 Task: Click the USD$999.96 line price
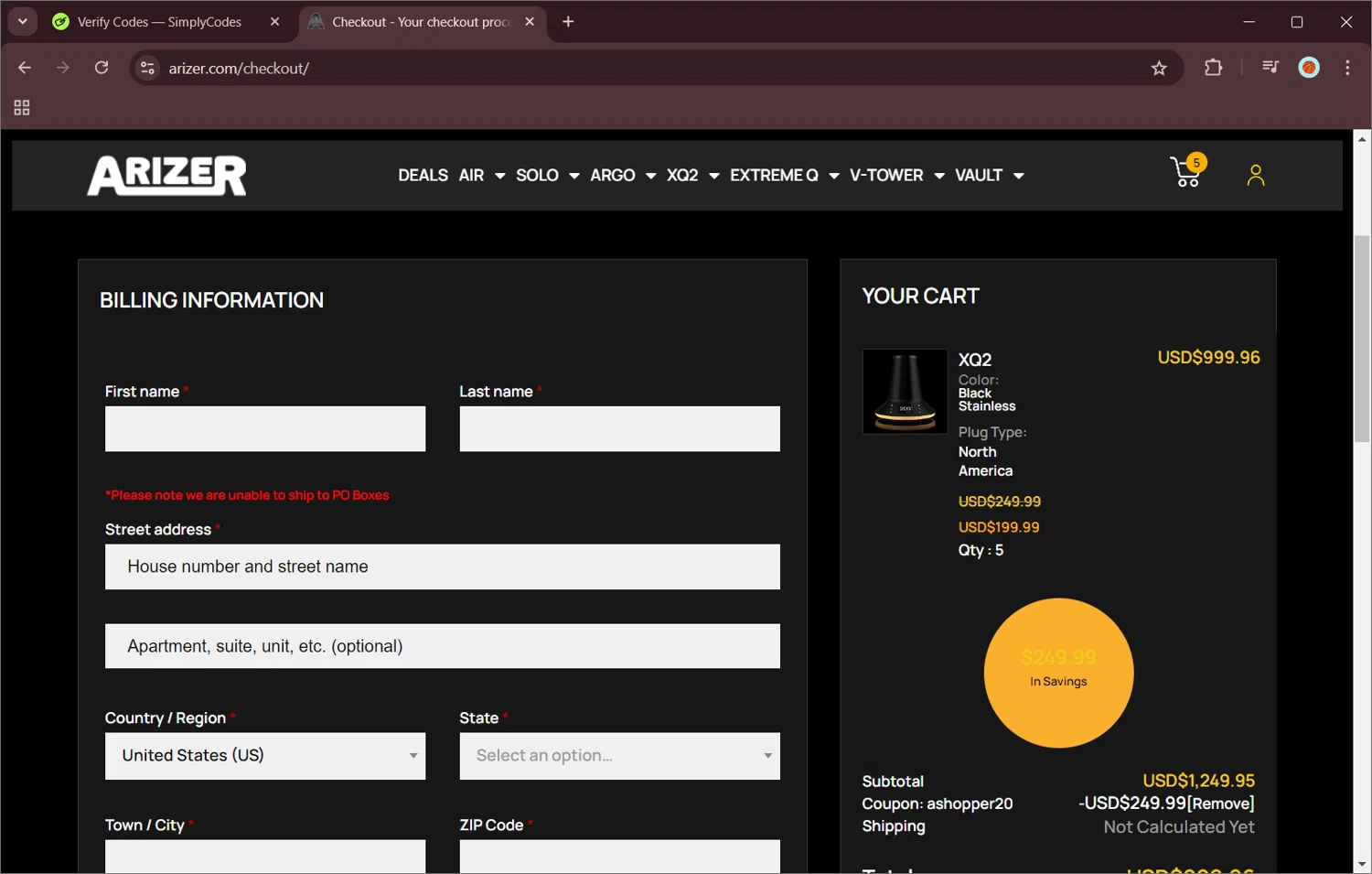1208,358
